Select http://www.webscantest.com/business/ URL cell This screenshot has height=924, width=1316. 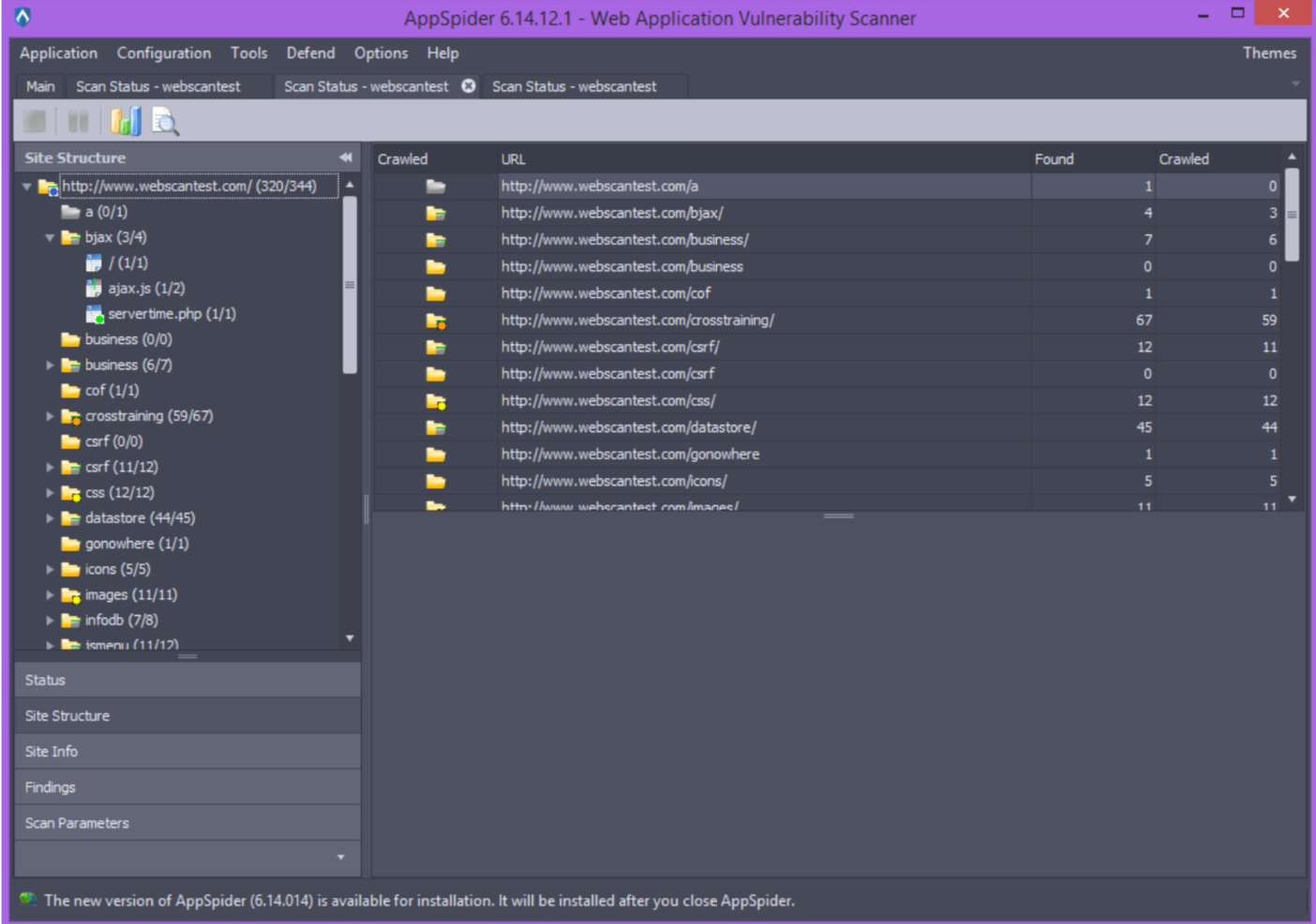pos(764,240)
